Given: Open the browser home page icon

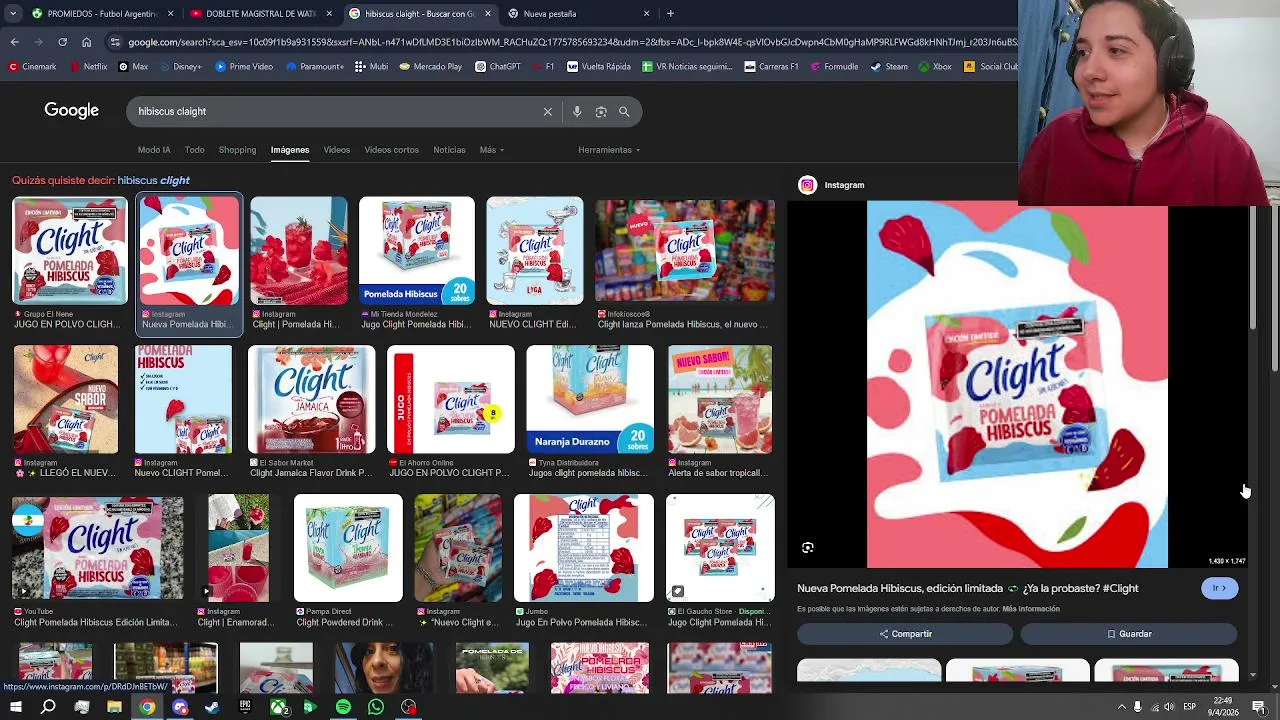Looking at the screenshot, I should 87,42.
